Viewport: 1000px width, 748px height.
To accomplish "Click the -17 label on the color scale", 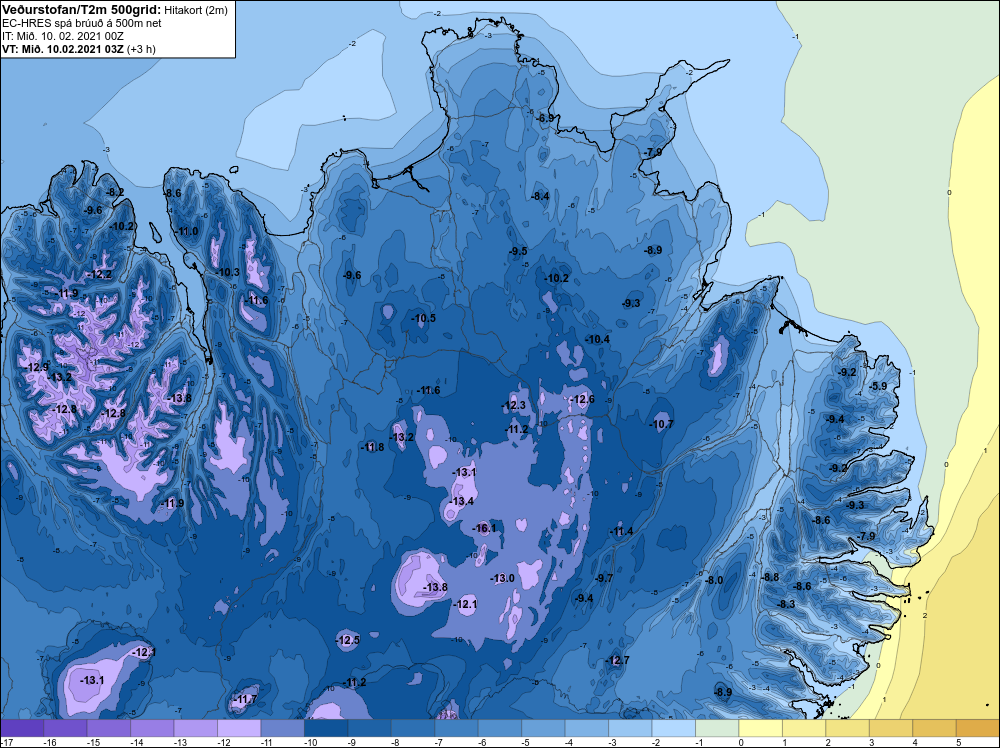I will pyautogui.click(x=6, y=742).
